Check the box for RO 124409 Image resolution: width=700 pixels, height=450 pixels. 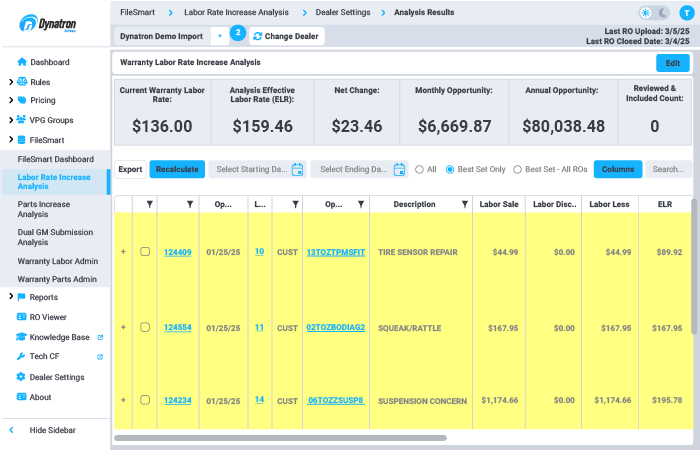pos(145,251)
